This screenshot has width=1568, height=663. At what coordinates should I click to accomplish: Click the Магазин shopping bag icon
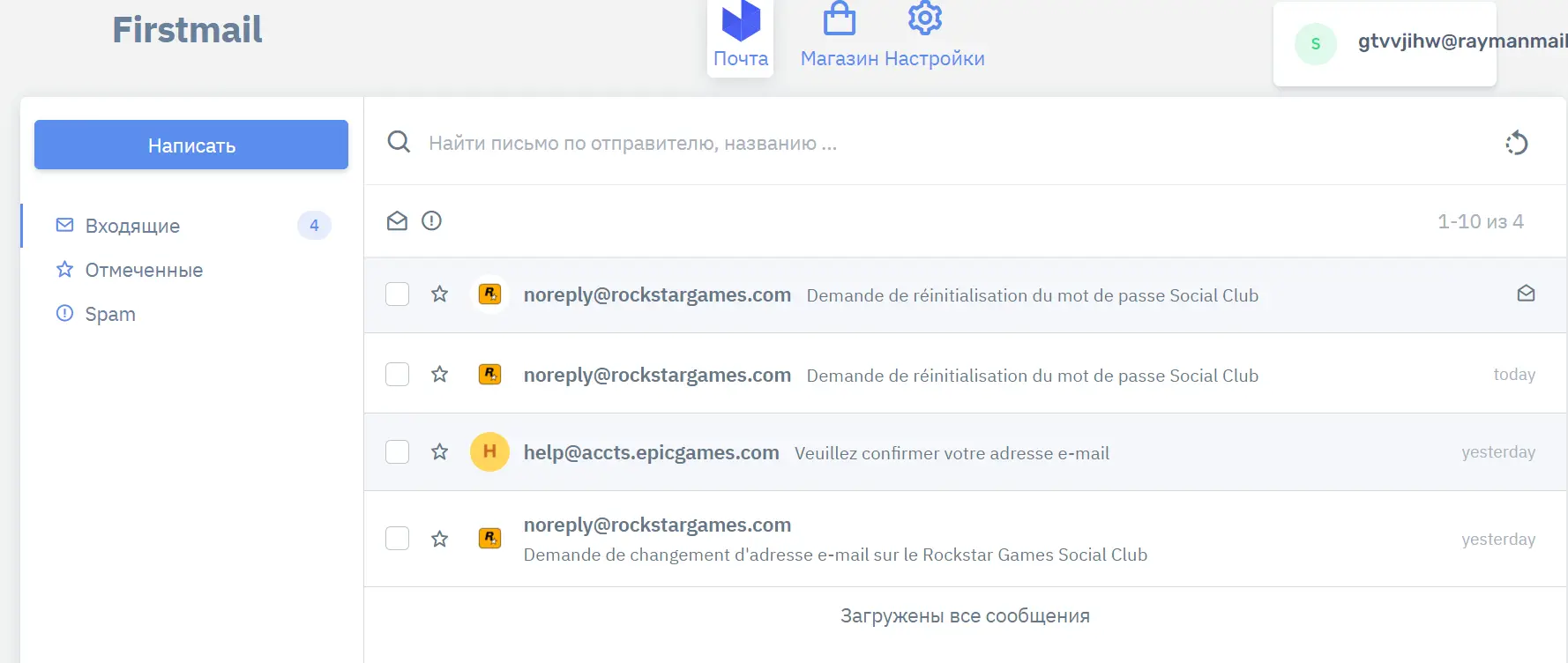[x=840, y=18]
